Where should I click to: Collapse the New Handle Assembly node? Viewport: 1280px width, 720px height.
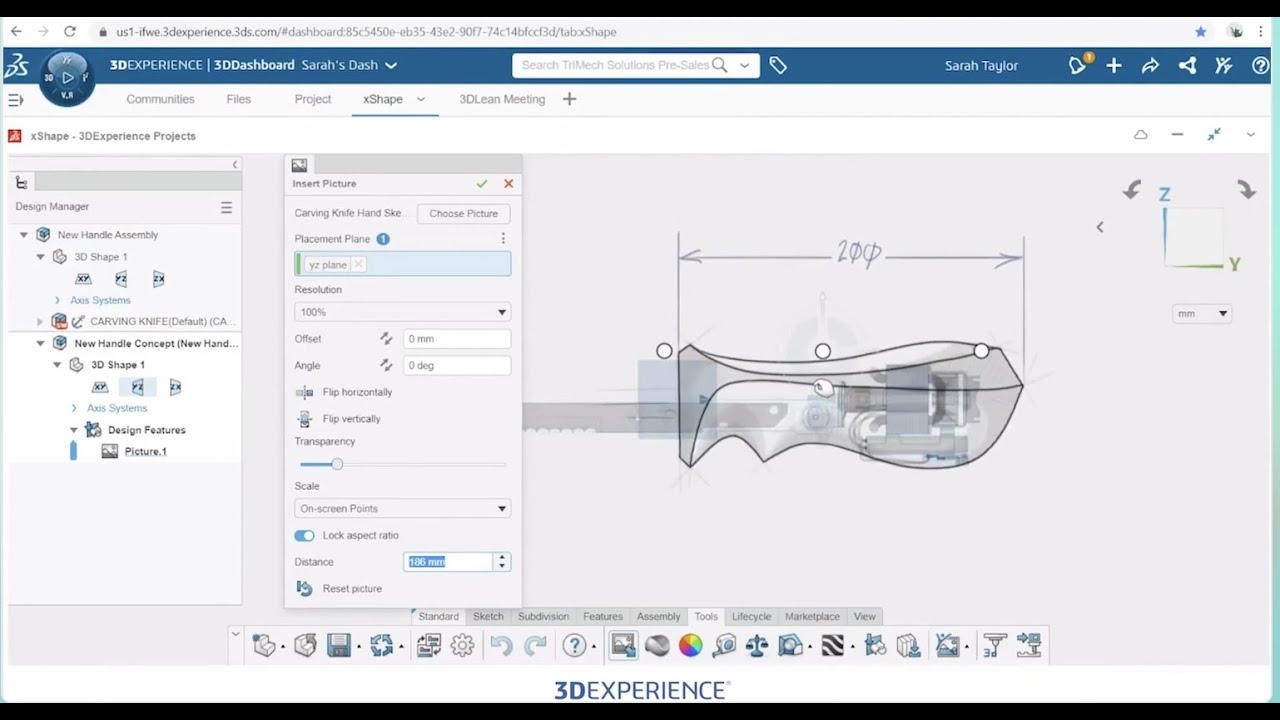[24, 235]
